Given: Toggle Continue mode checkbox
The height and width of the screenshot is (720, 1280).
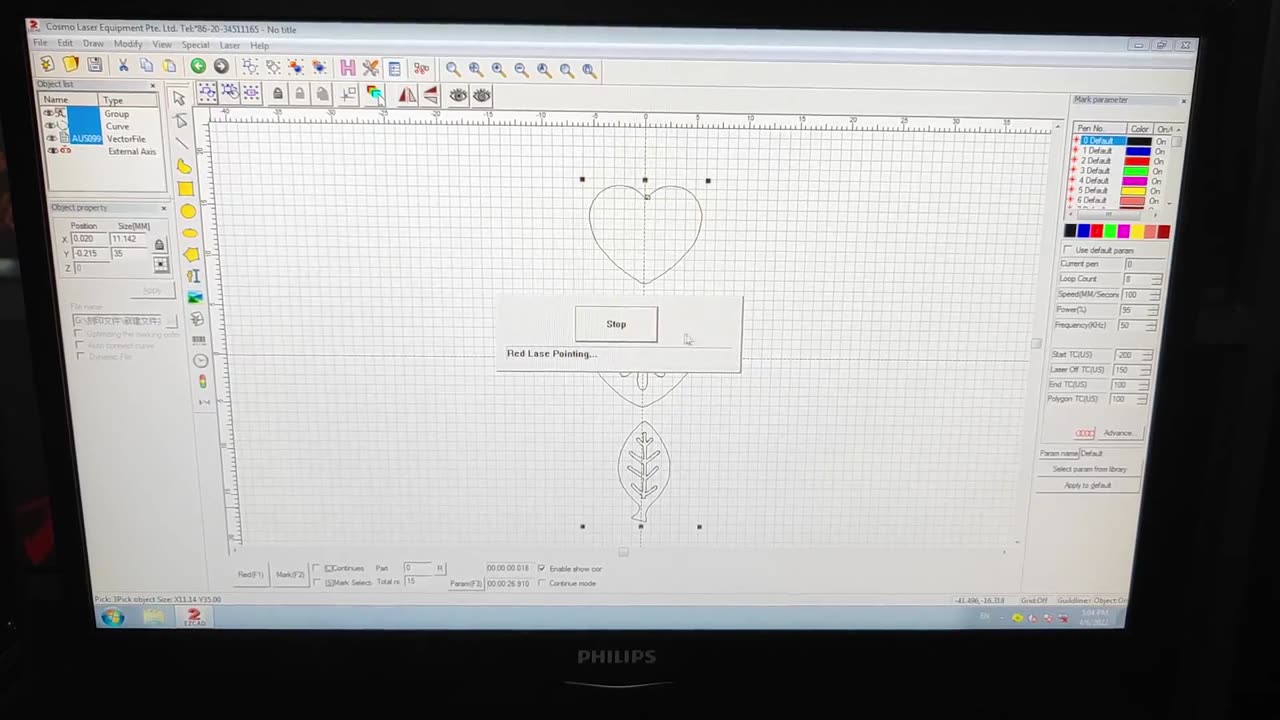Looking at the screenshot, I should coord(541,583).
